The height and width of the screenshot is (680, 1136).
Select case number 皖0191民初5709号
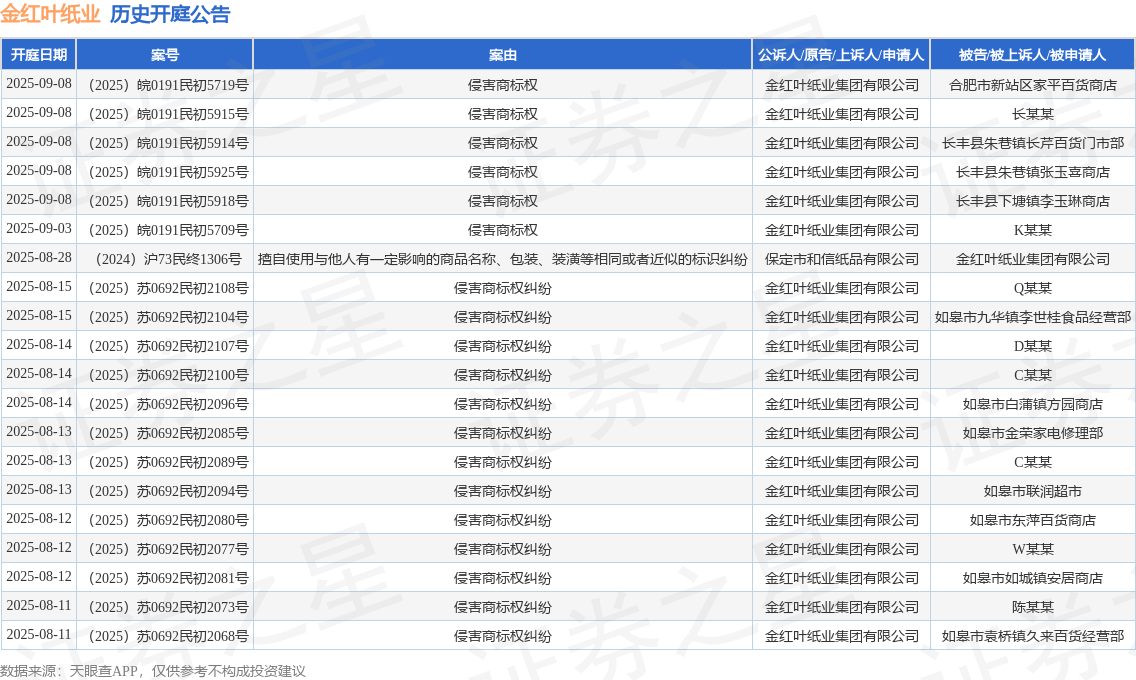pos(168,230)
